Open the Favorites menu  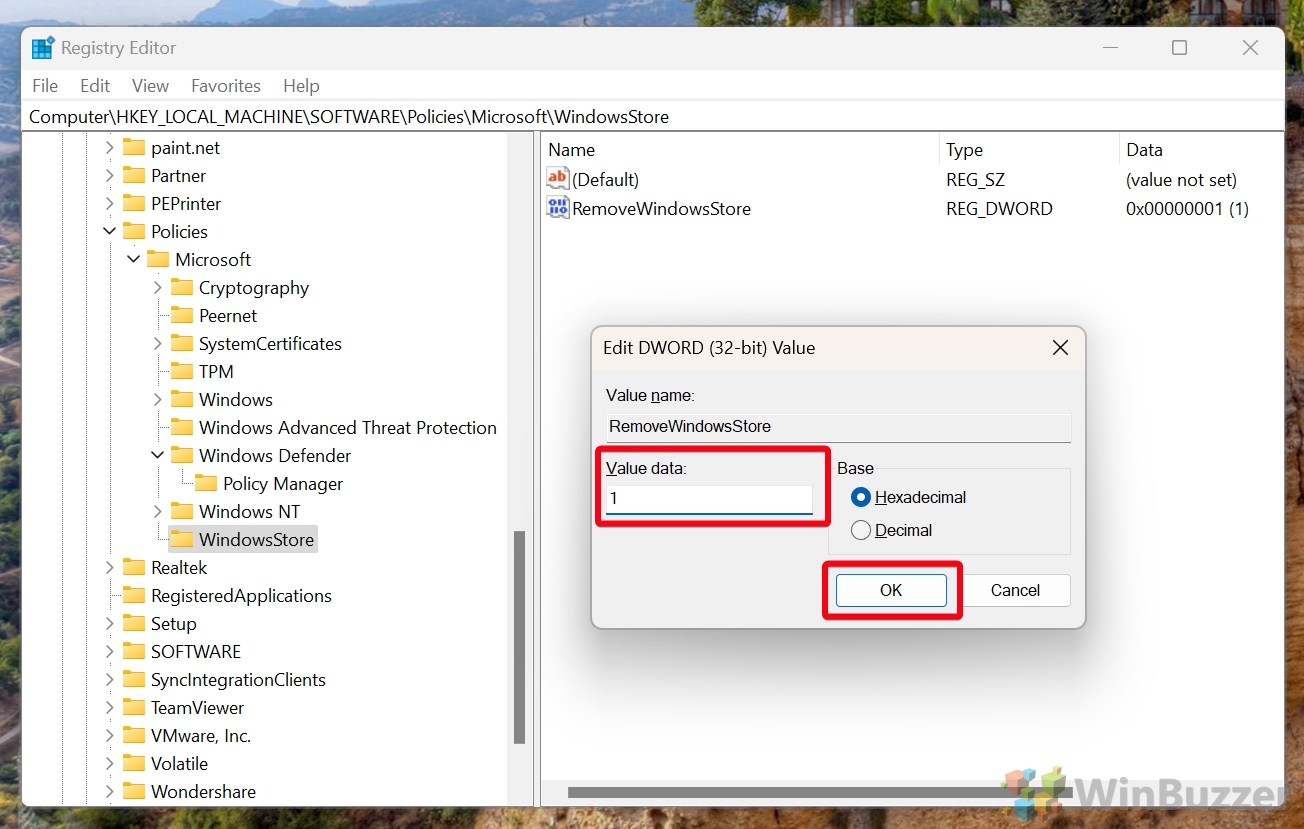click(226, 86)
